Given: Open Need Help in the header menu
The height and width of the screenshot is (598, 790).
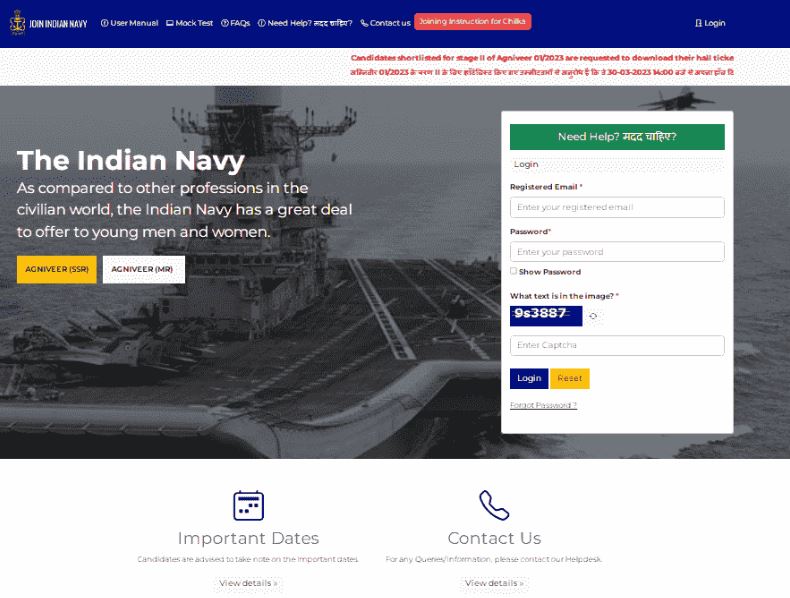Looking at the screenshot, I should coord(305,23).
